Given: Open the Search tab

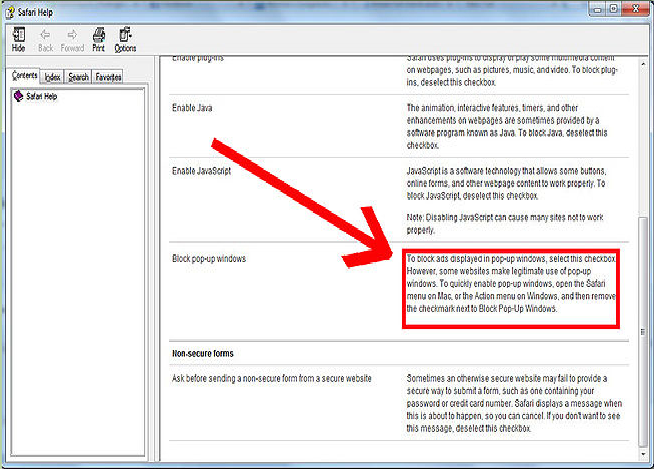Looking at the screenshot, I should coord(78,77).
